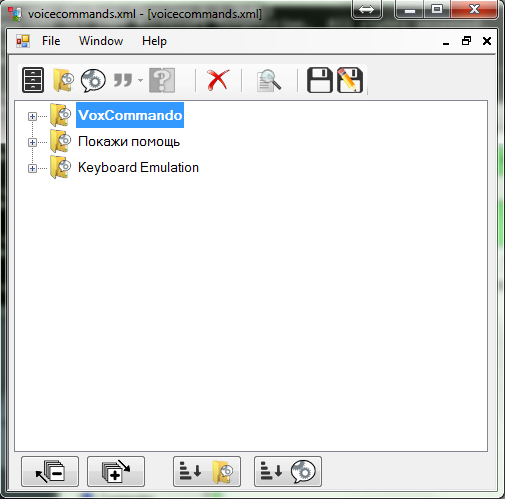Click the command tree cabinet icon in toolbar

[33, 80]
